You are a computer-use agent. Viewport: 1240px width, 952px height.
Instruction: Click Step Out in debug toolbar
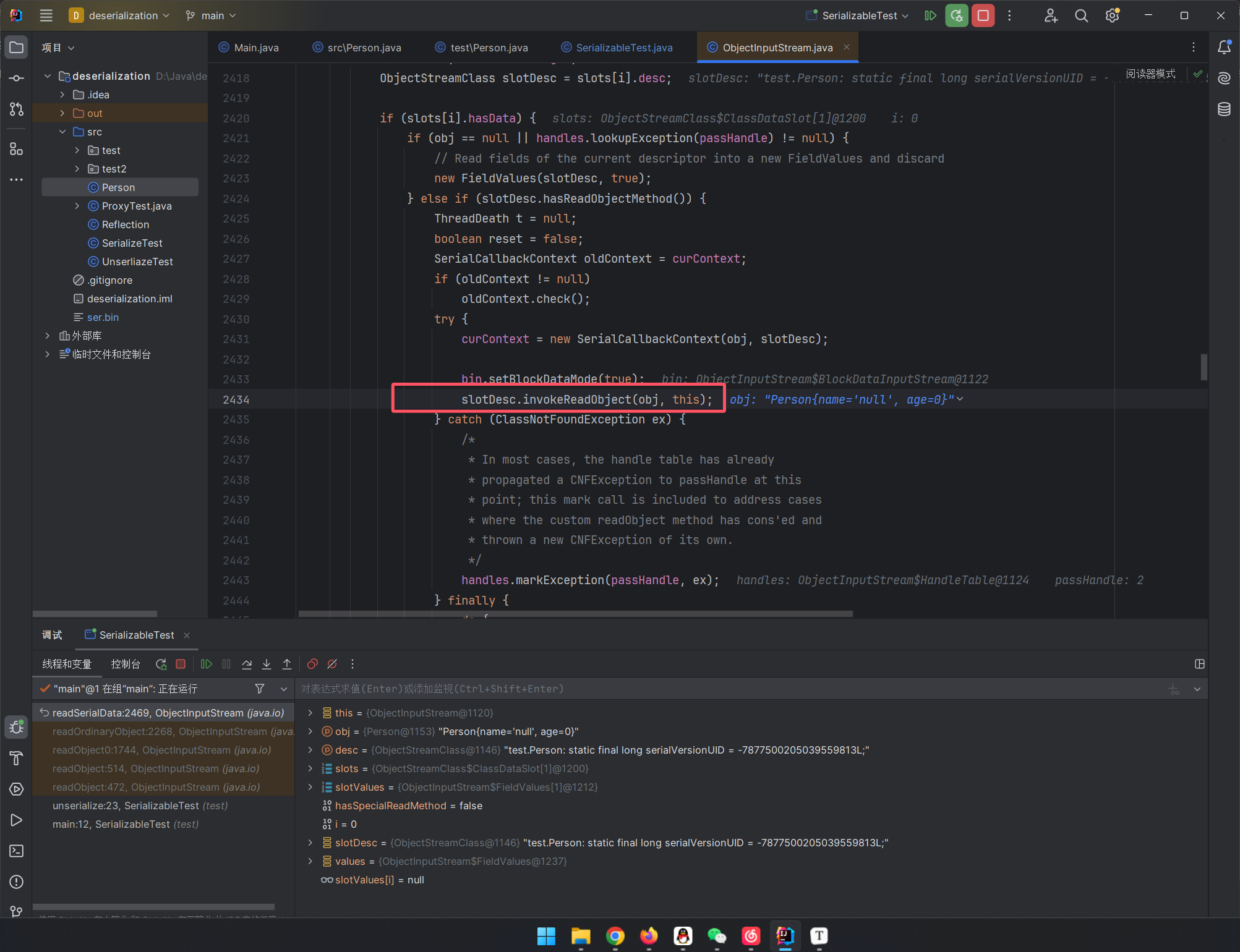pos(287,664)
